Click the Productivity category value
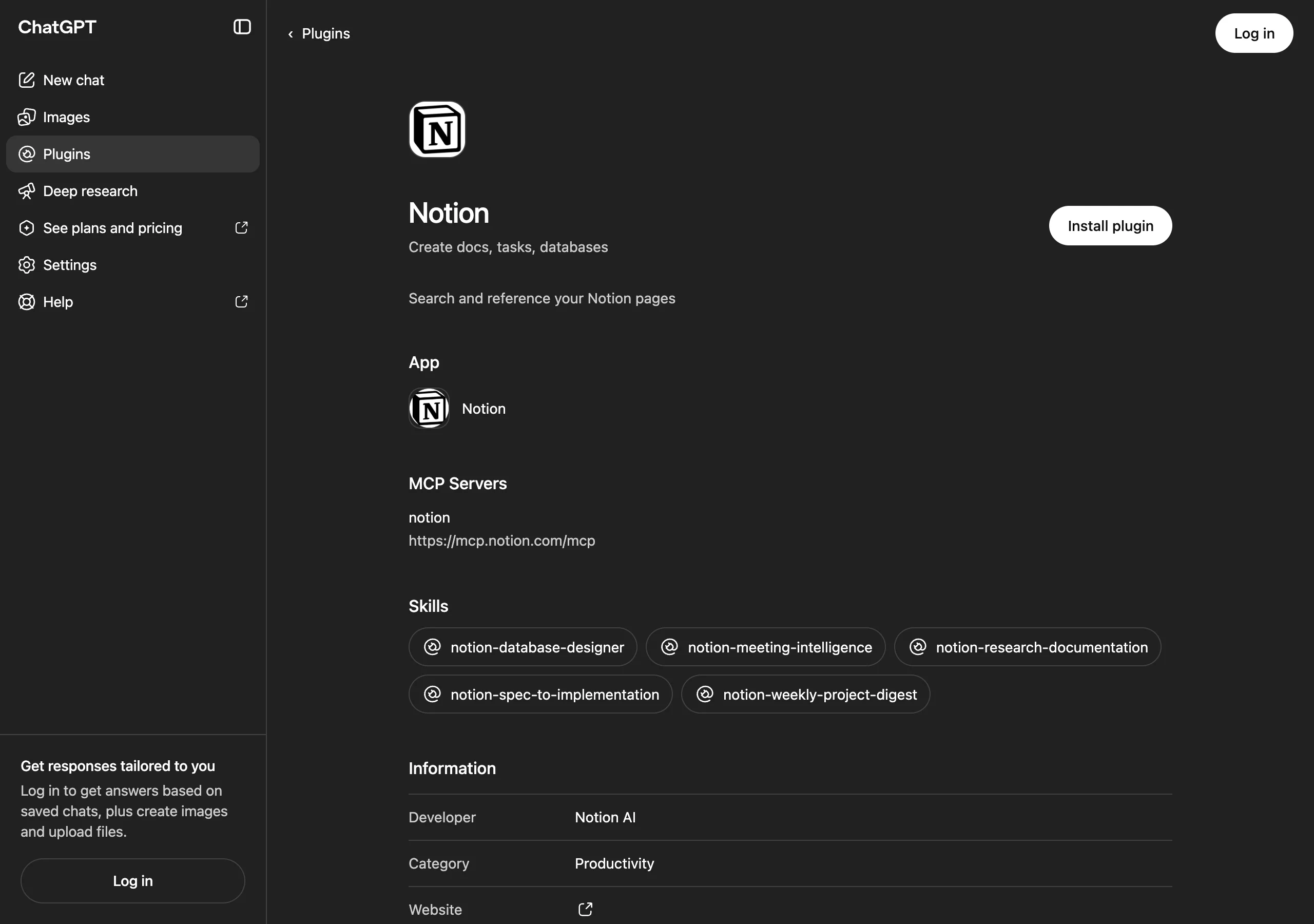Screen dimensions: 1314x924 (x=614, y=863)
